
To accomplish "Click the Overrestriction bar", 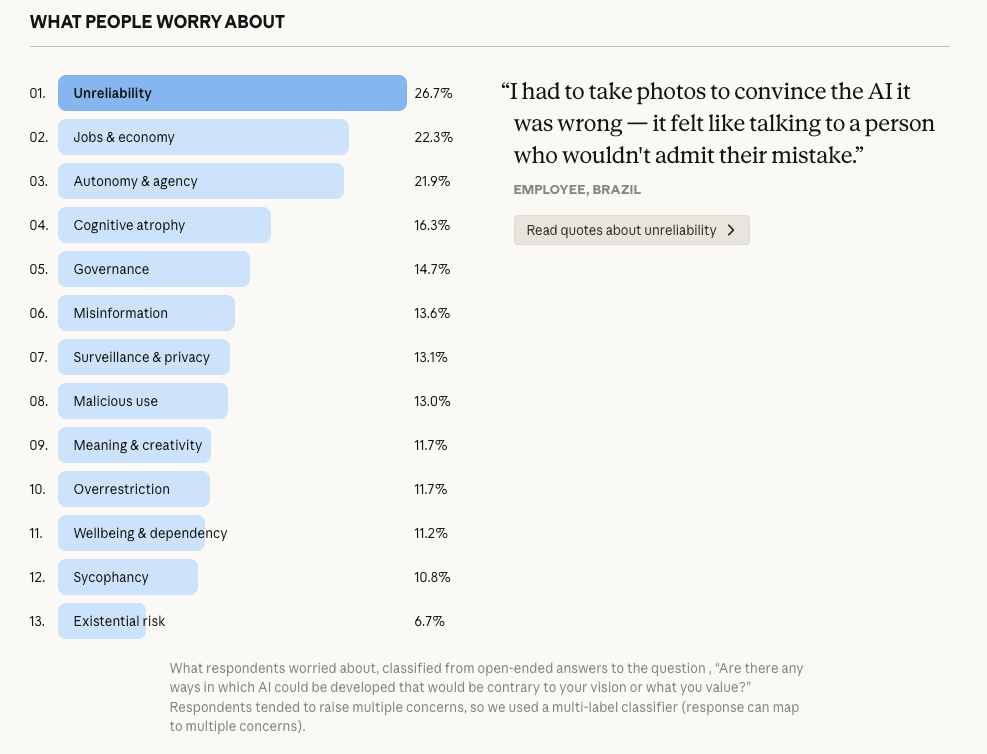I will click(x=133, y=489).
